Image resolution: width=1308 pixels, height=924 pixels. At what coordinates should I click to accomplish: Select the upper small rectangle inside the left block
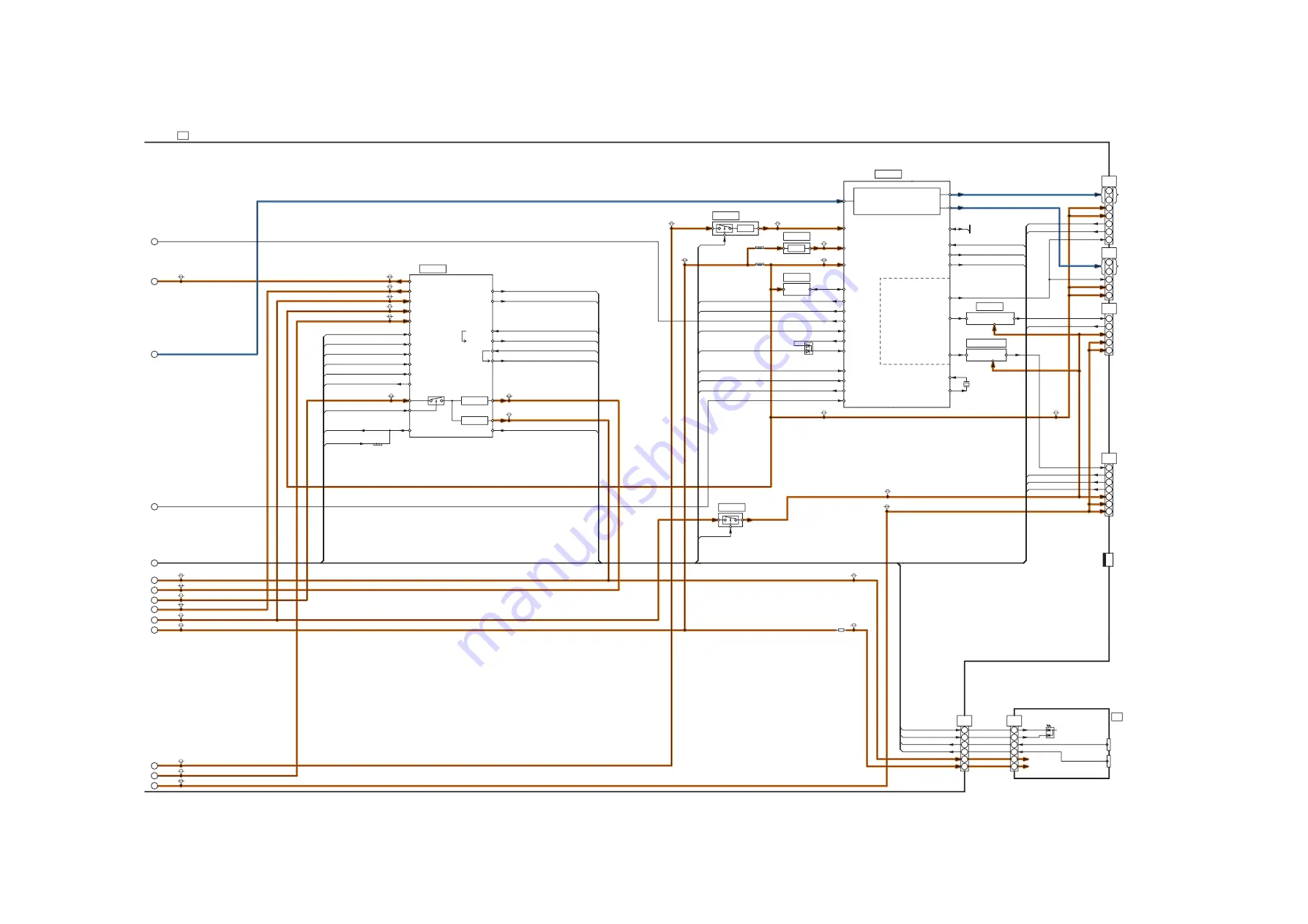pyautogui.click(x=474, y=401)
